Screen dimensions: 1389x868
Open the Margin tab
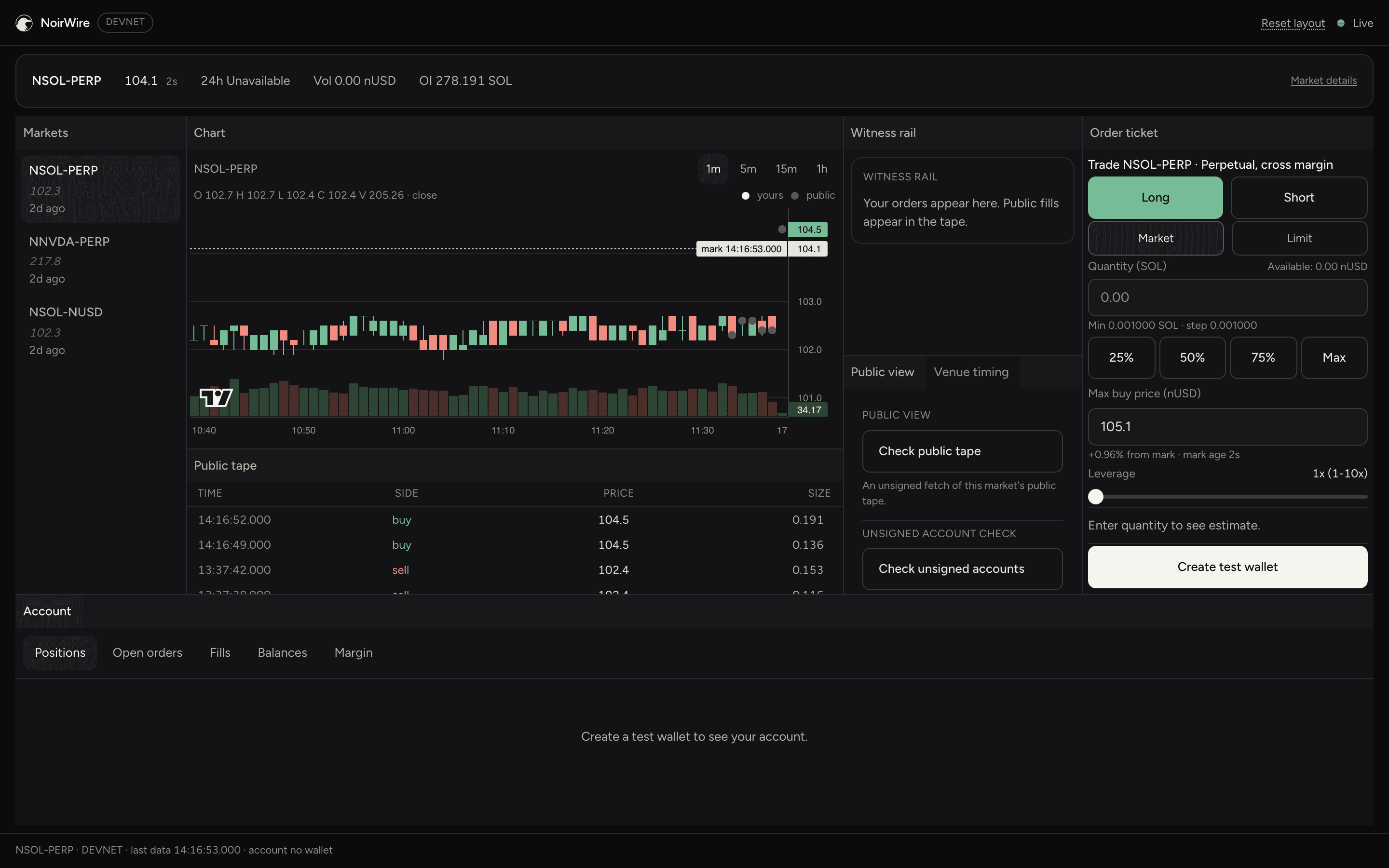(x=354, y=653)
